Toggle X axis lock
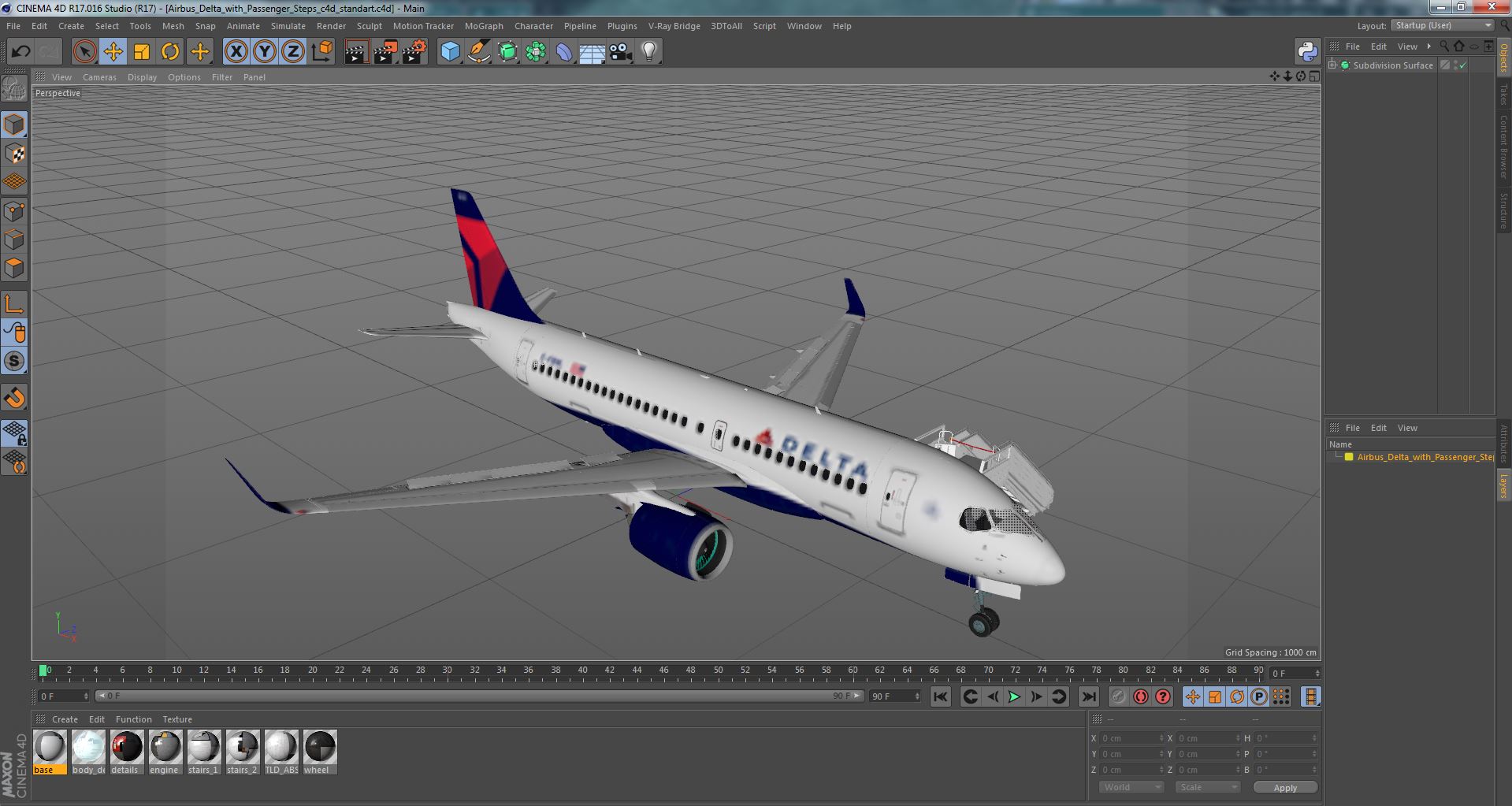1512x806 pixels. [x=236, y=52]
